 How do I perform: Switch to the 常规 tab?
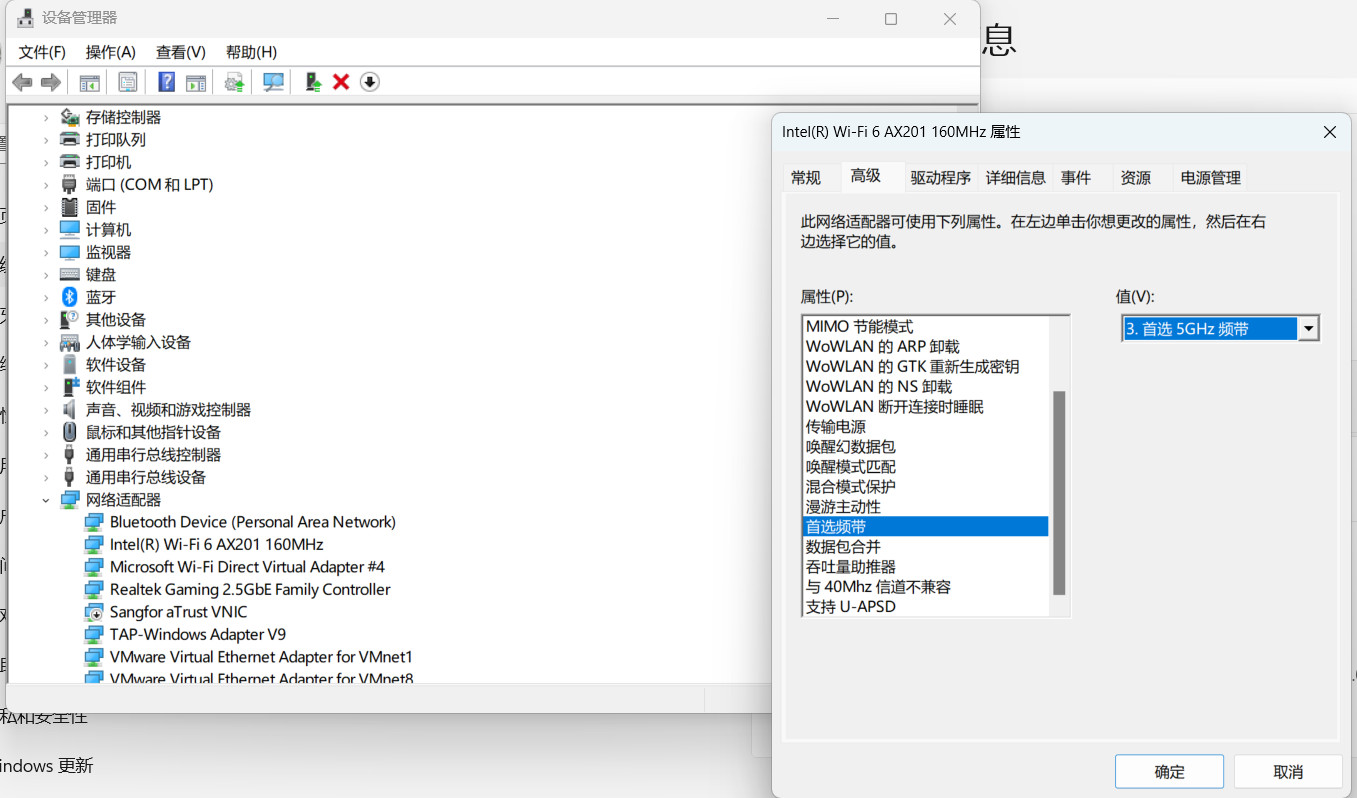(806, 178)
